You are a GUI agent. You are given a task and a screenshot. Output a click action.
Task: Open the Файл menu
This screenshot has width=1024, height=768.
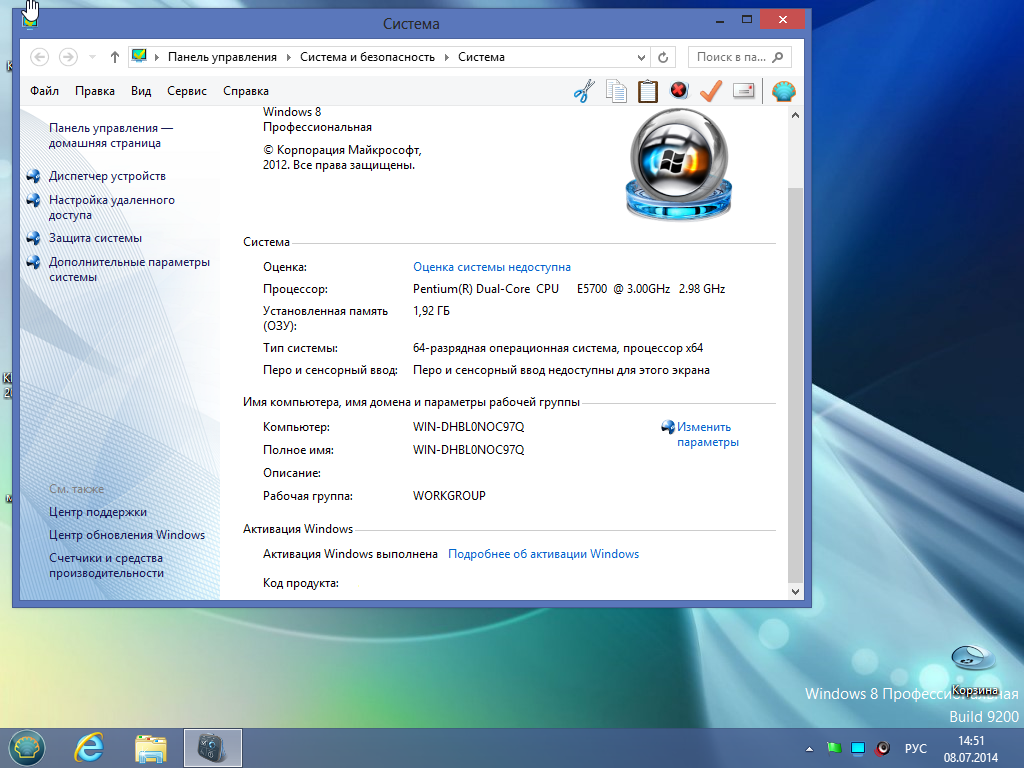click(x=44, y=91)
